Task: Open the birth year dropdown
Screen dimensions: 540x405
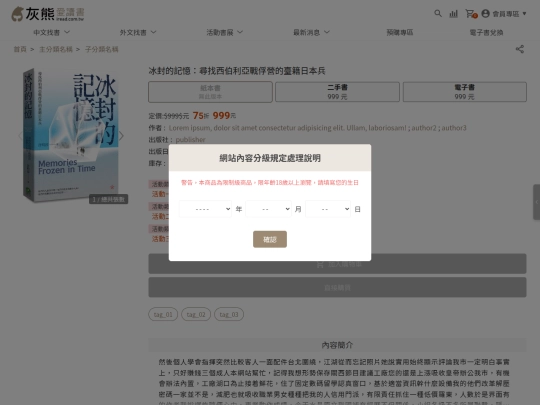Action: 205,209
